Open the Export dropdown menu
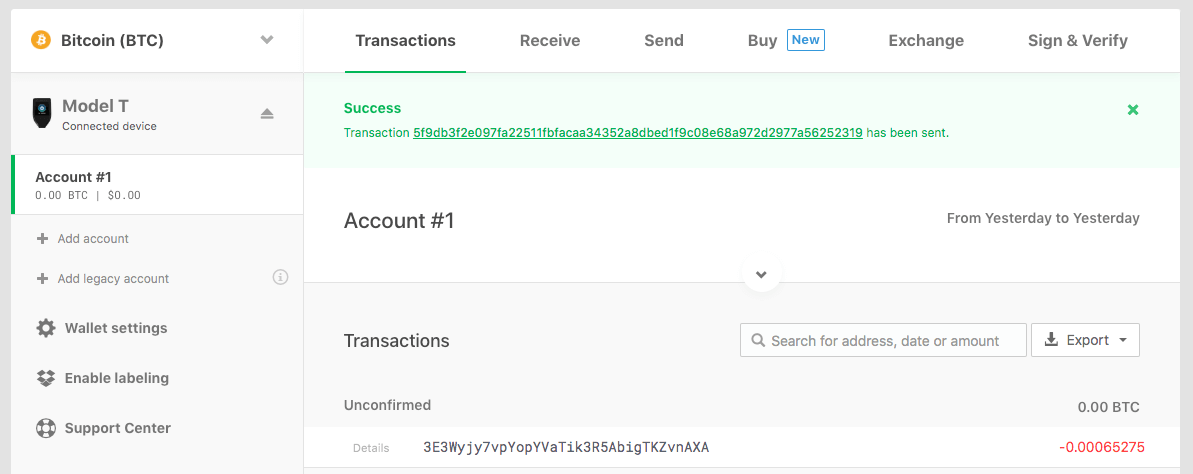 (1085, 340)
